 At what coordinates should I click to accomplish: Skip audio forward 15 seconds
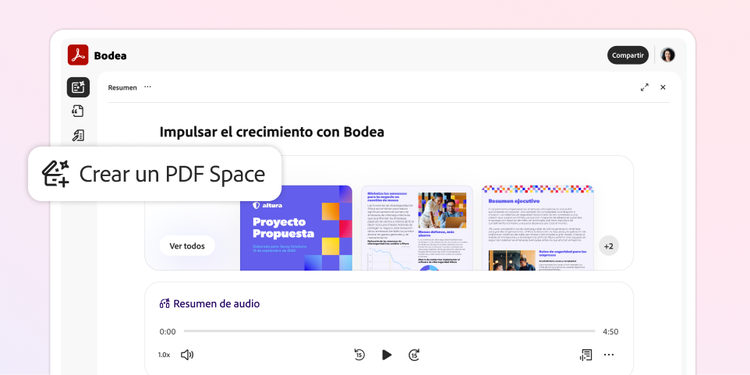click(414, 355)
